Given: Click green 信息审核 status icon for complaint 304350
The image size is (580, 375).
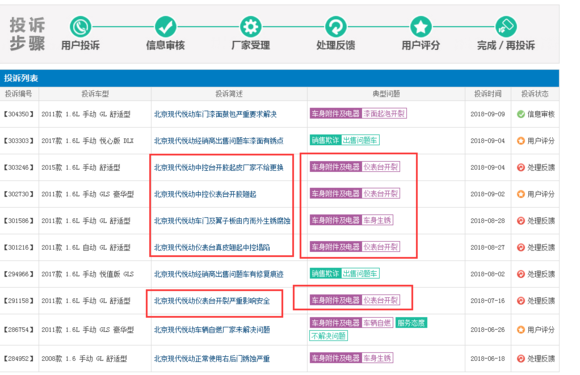Looking at the screenshot, I should (521, 114).
